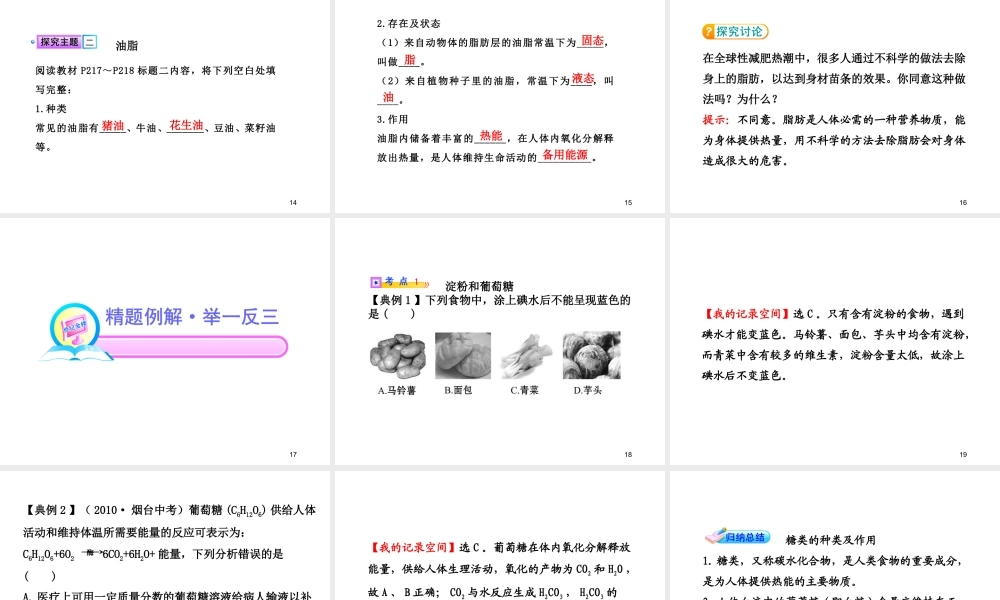Viewport: 1000px width, 600px height.
Task: Click the 【我的记录空间】 label on slide 19
Action: (747, 314)
